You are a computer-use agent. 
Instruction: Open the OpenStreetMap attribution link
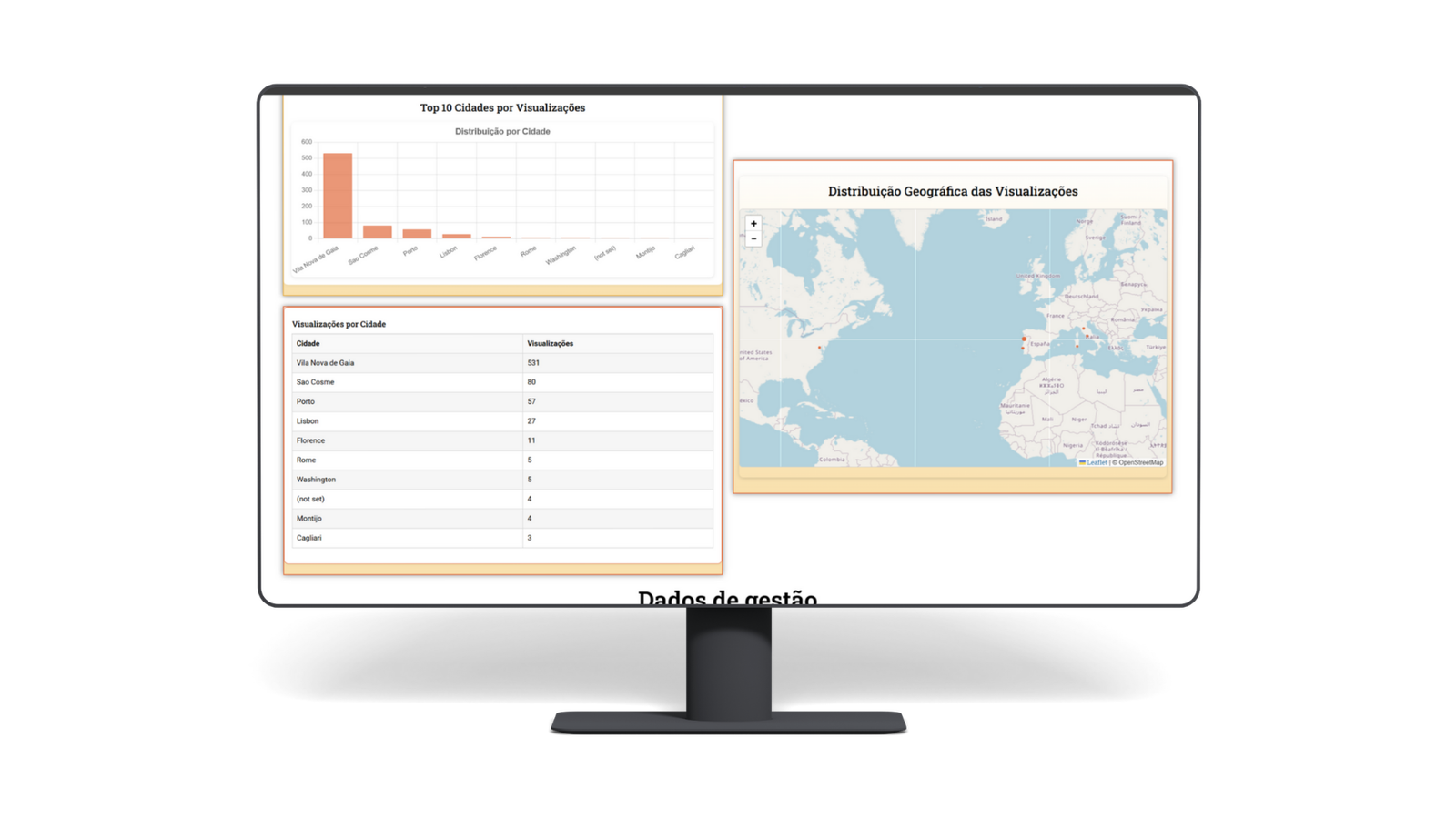tap(1140, 462)
